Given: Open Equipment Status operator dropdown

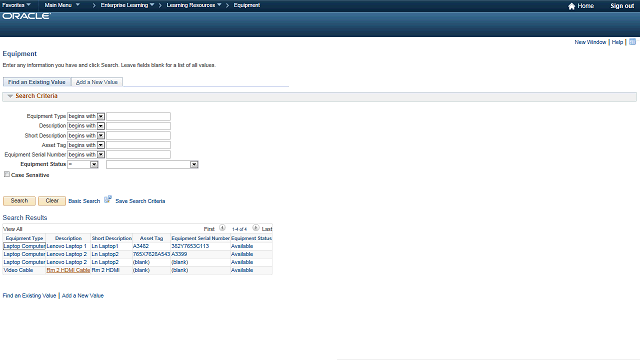Looking at the screenshot, I should 94,164.
